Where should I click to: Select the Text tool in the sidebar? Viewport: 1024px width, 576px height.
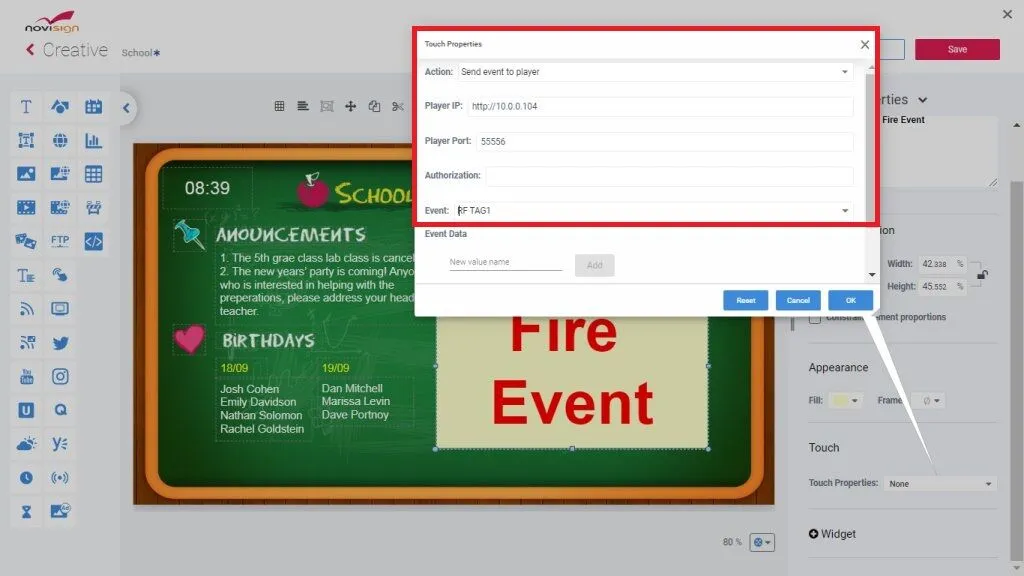26,107
